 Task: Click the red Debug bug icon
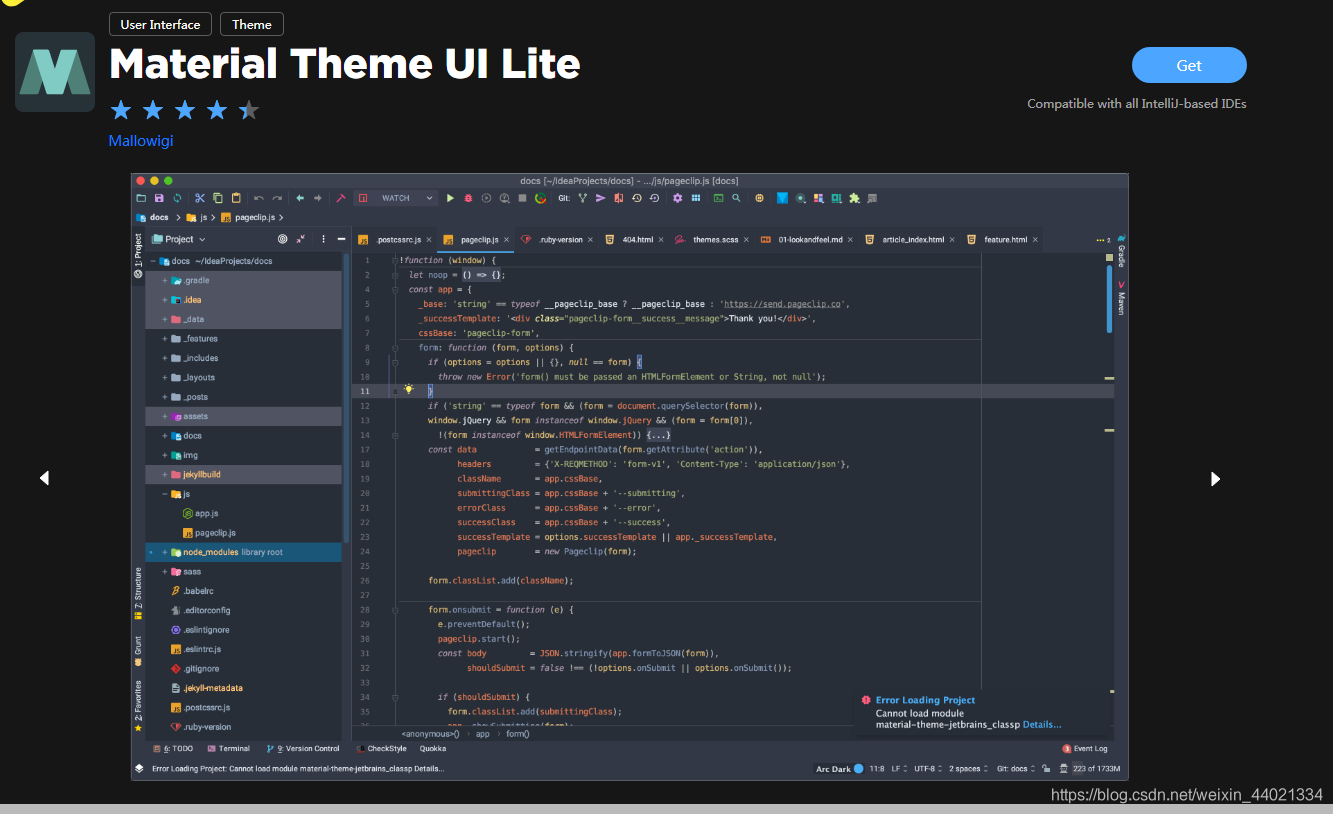(468, 198)
